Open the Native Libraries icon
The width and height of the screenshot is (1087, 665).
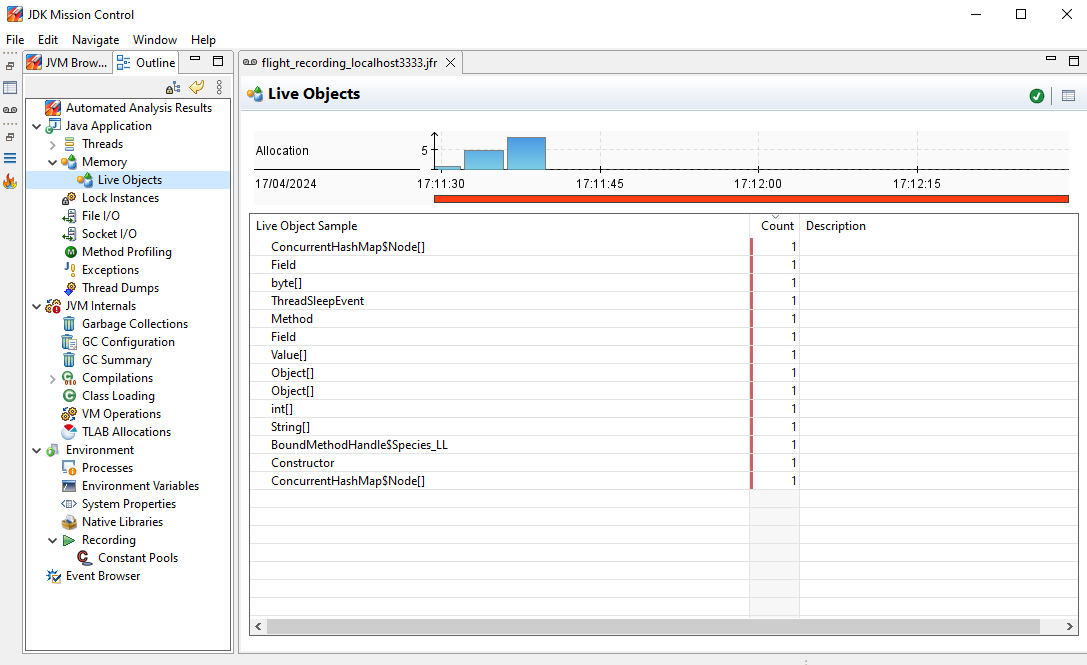[69, 522]
